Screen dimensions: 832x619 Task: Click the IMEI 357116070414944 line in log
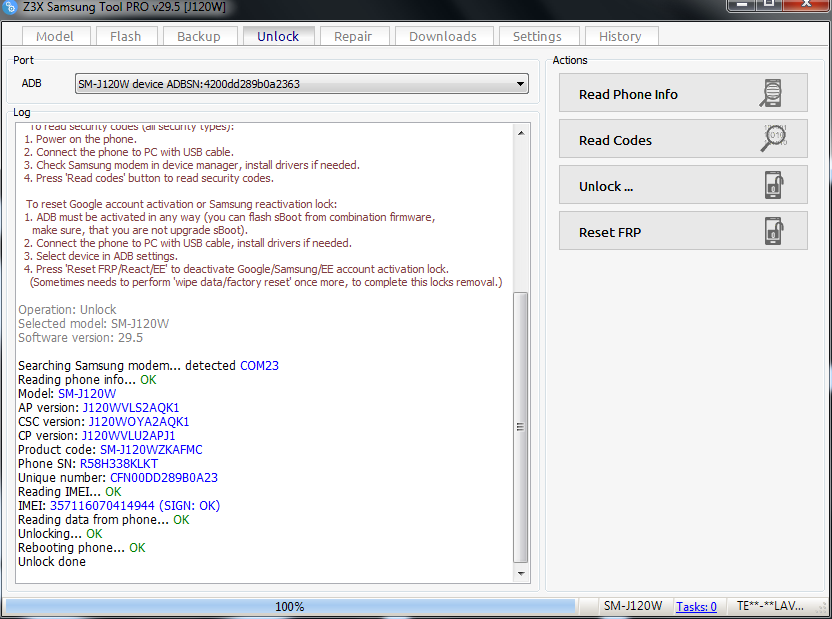tap(119, 505)
